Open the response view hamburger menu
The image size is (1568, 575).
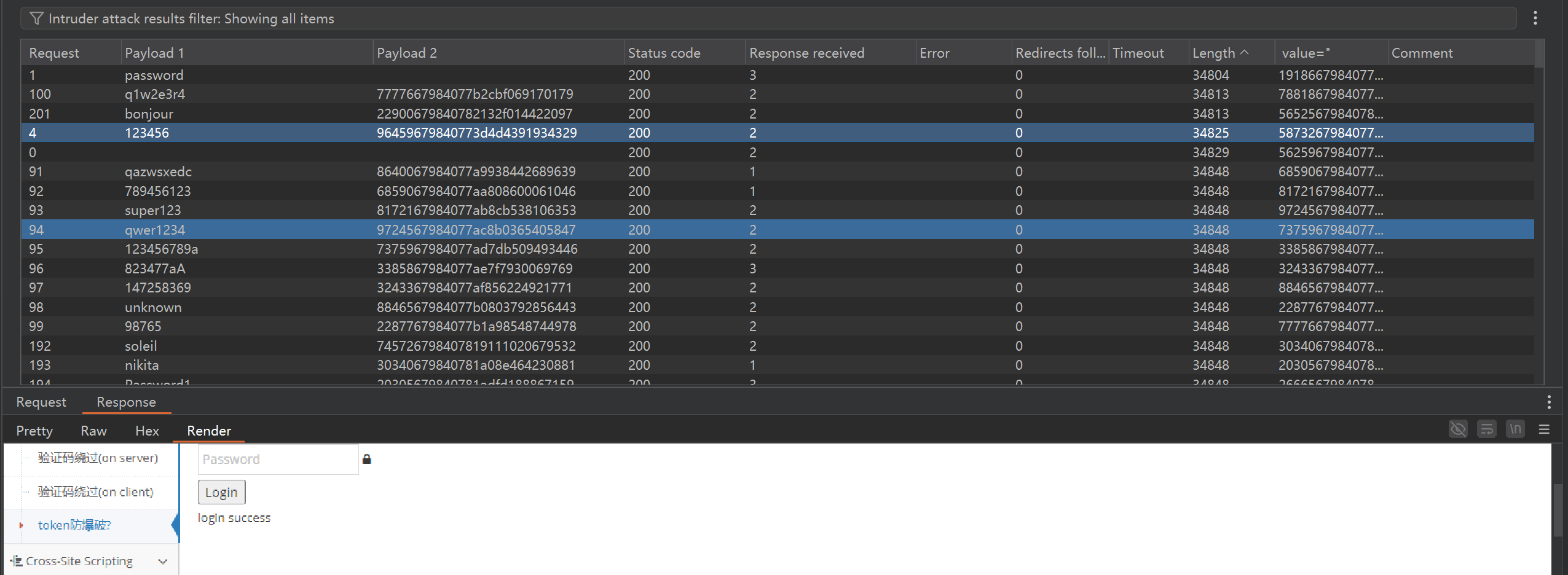[x=1543, y=429]
